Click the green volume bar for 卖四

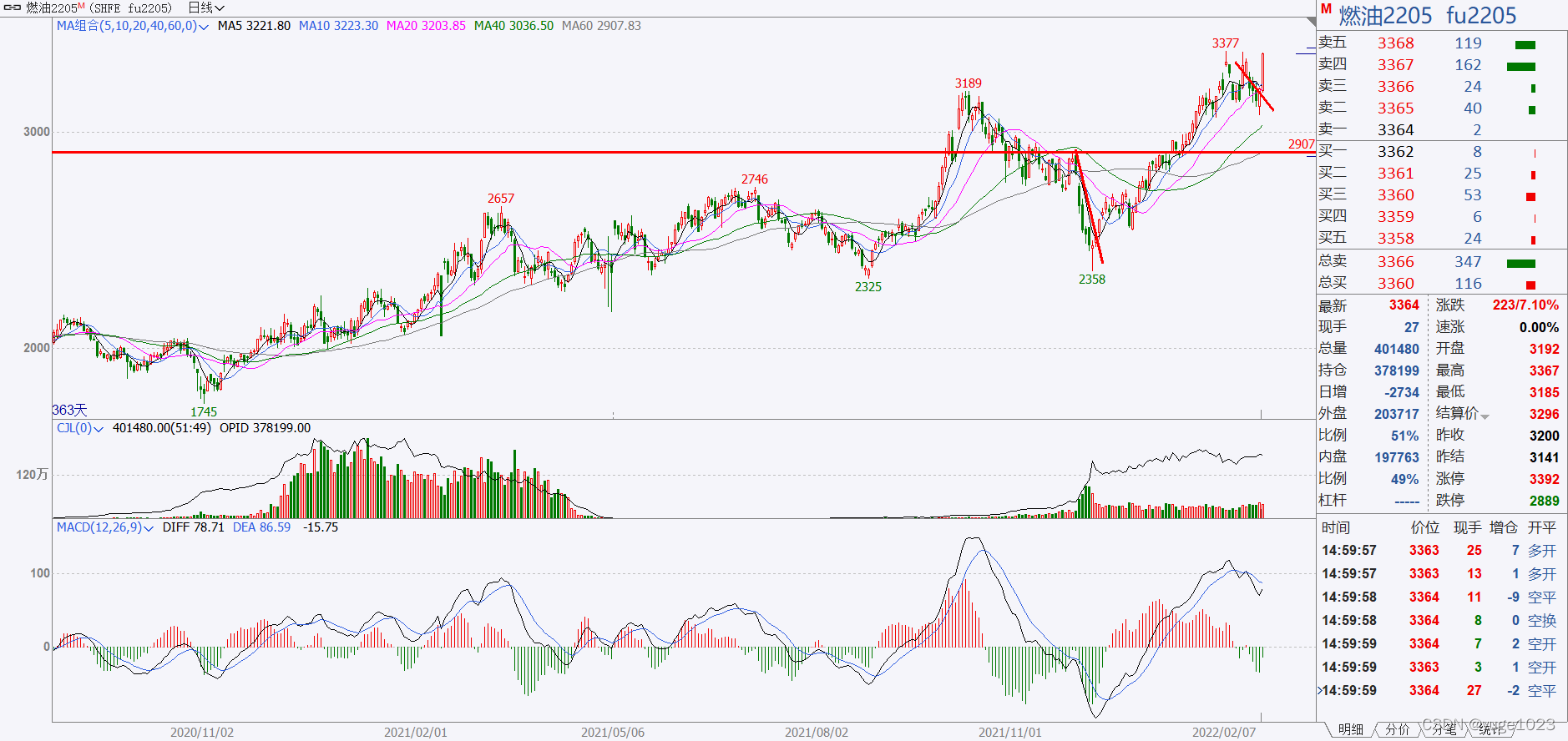(x=1521, y=67)
